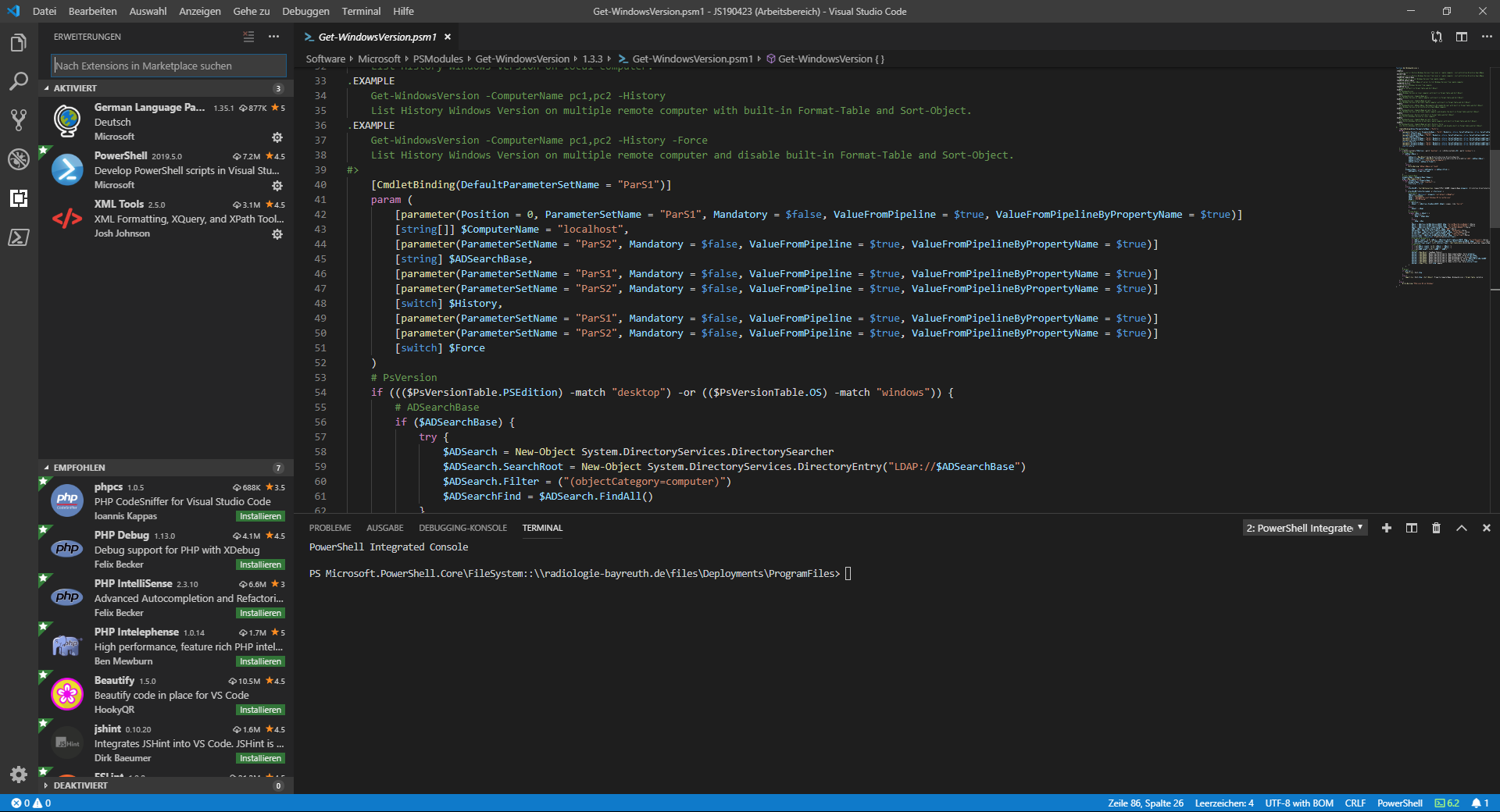Install the jshint extension

point(260,758)
